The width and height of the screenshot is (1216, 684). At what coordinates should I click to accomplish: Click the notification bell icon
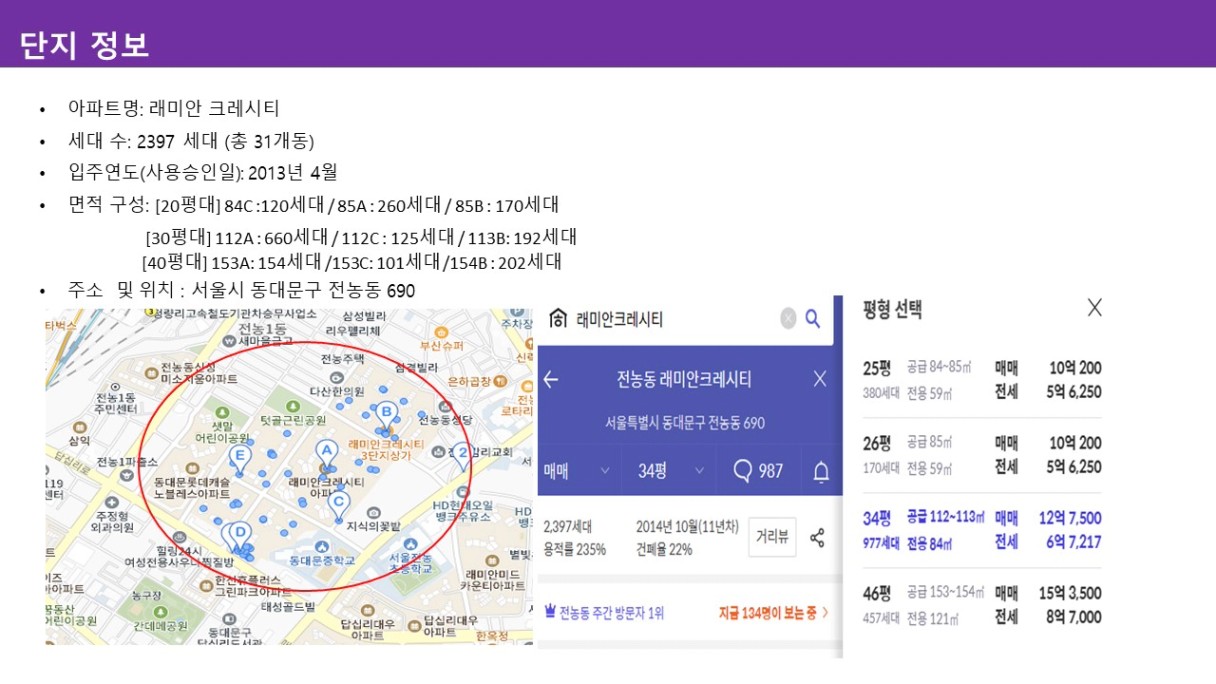point(821,471)
